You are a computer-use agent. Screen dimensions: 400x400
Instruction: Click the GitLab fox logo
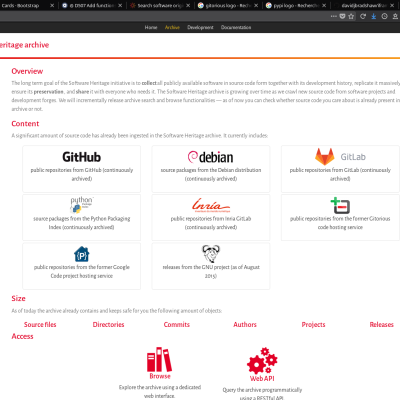point(324,156)
